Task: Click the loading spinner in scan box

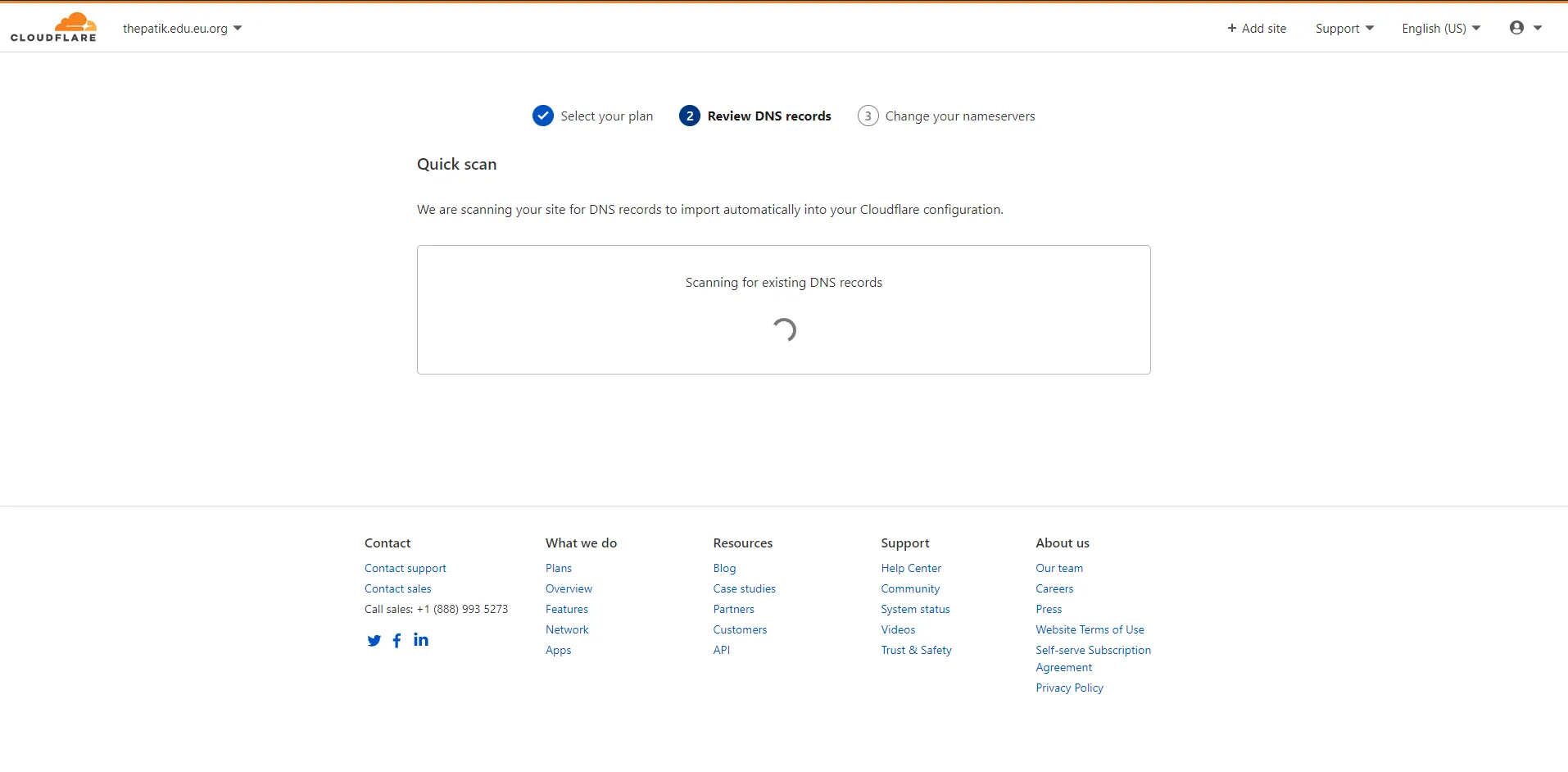Action: [784, 329]
